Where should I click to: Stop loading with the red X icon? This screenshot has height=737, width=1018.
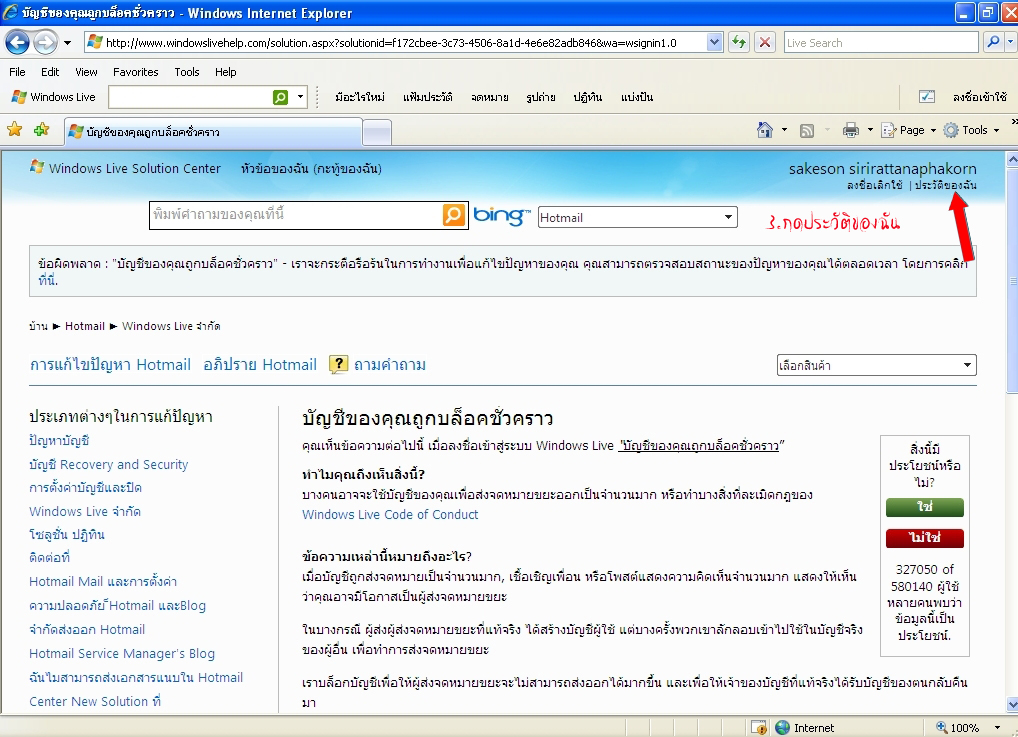(765, 43)
